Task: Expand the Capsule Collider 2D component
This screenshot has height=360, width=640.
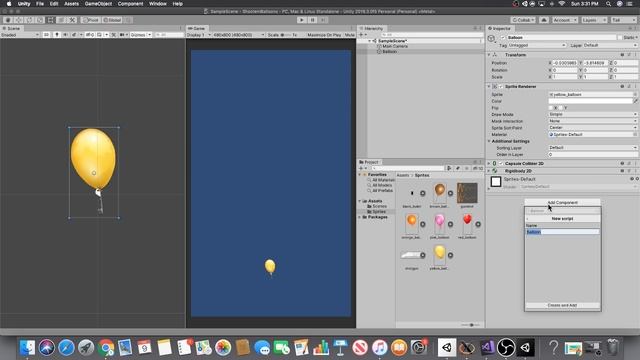Action: (x=489, y=163)
